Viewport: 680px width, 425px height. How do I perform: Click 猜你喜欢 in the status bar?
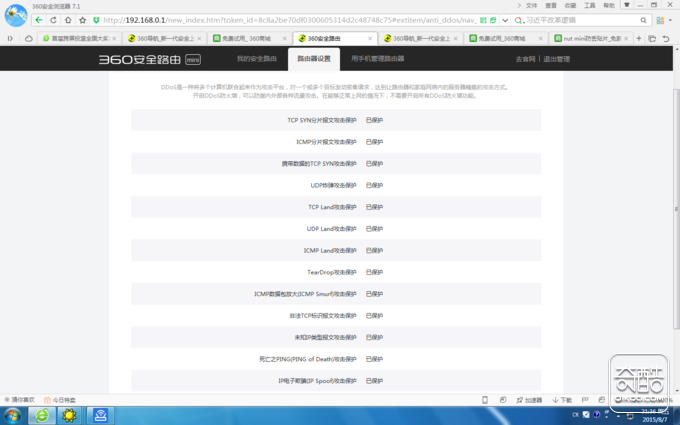pos(20,400)
